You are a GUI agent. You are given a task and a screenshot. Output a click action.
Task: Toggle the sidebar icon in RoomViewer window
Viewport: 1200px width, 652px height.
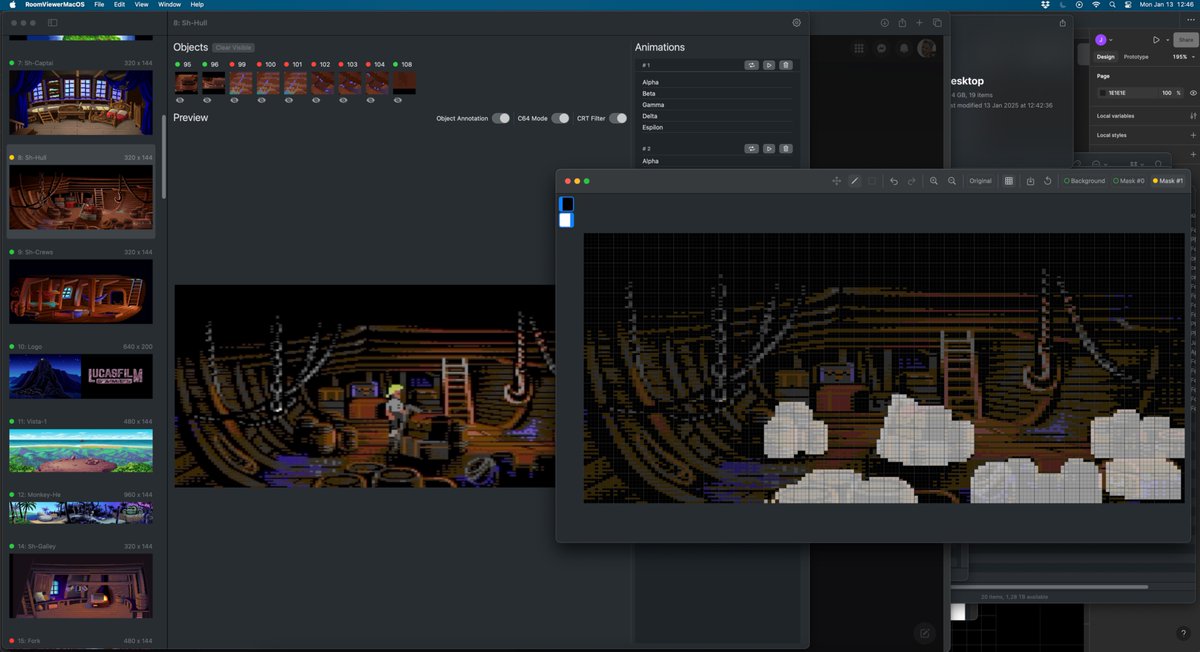click(52, 22)
